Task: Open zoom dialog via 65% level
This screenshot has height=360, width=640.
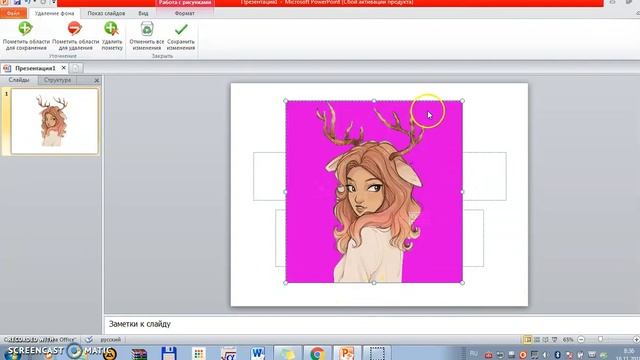Action: tap(568, 339)
